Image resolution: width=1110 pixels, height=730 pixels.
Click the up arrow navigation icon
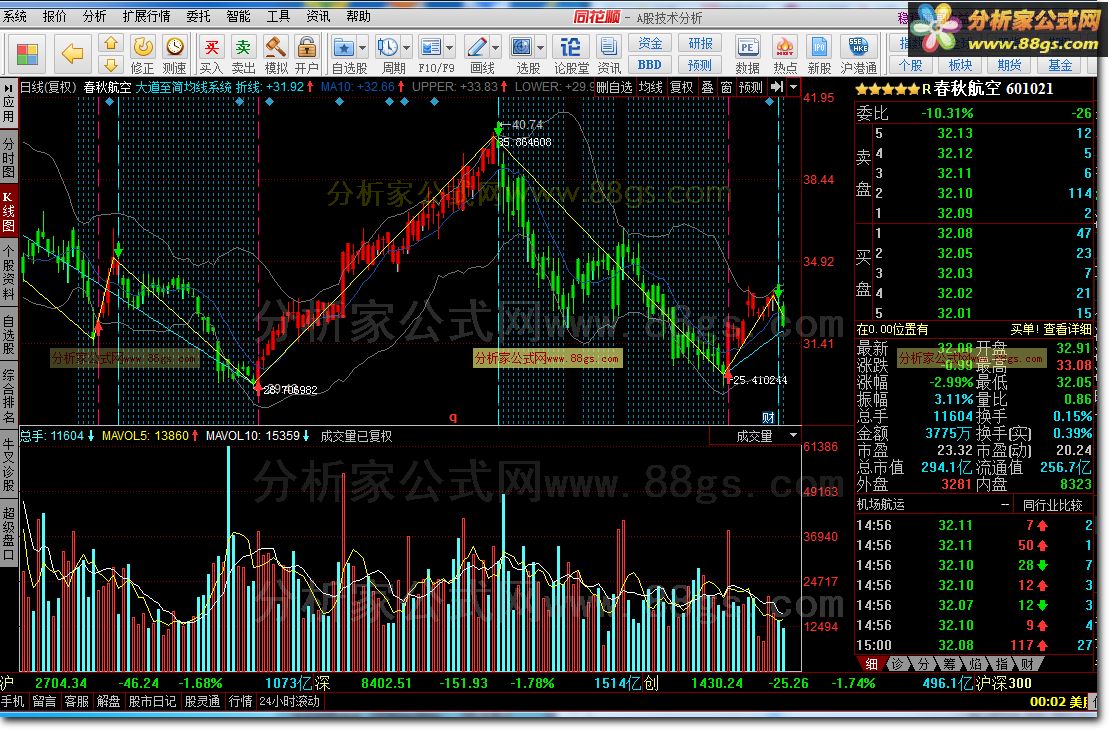(110, 44)
